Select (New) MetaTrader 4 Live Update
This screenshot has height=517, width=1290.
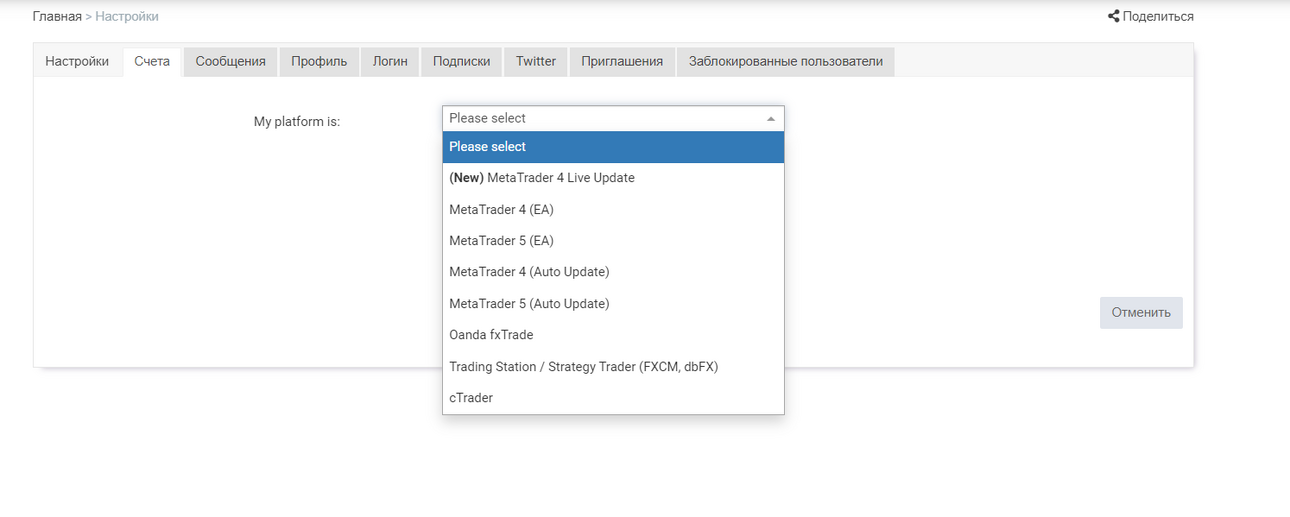pos(613,178)
